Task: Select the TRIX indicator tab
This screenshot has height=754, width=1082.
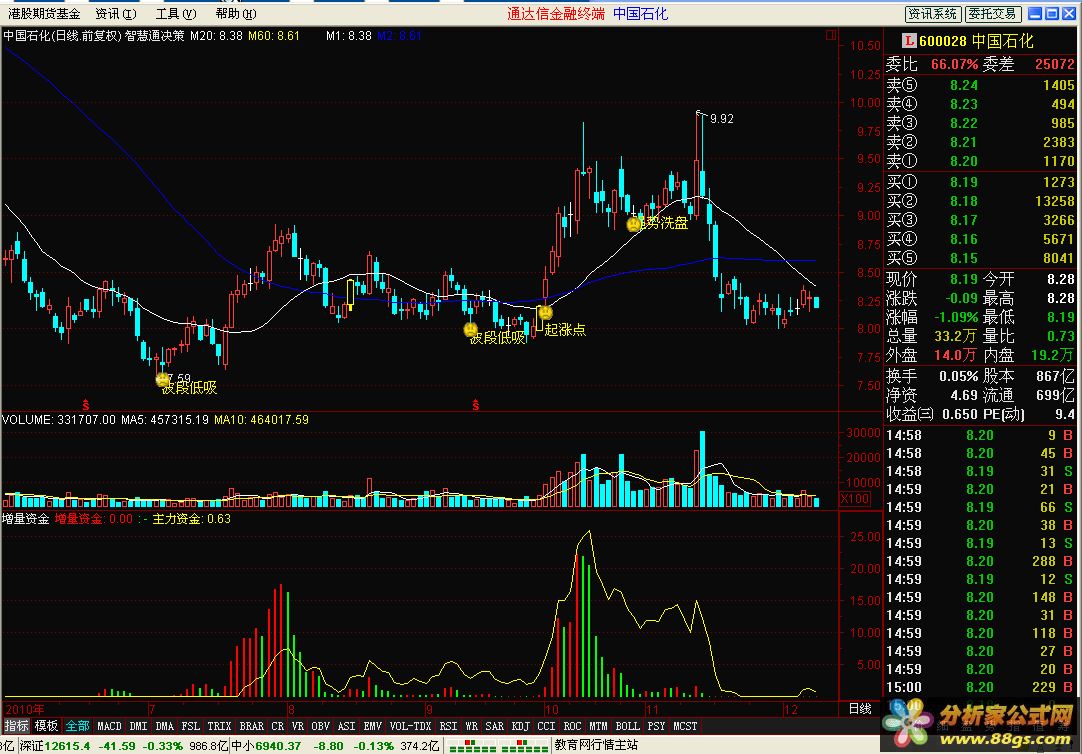Action: pyautogui.click(x=219, y=726)
